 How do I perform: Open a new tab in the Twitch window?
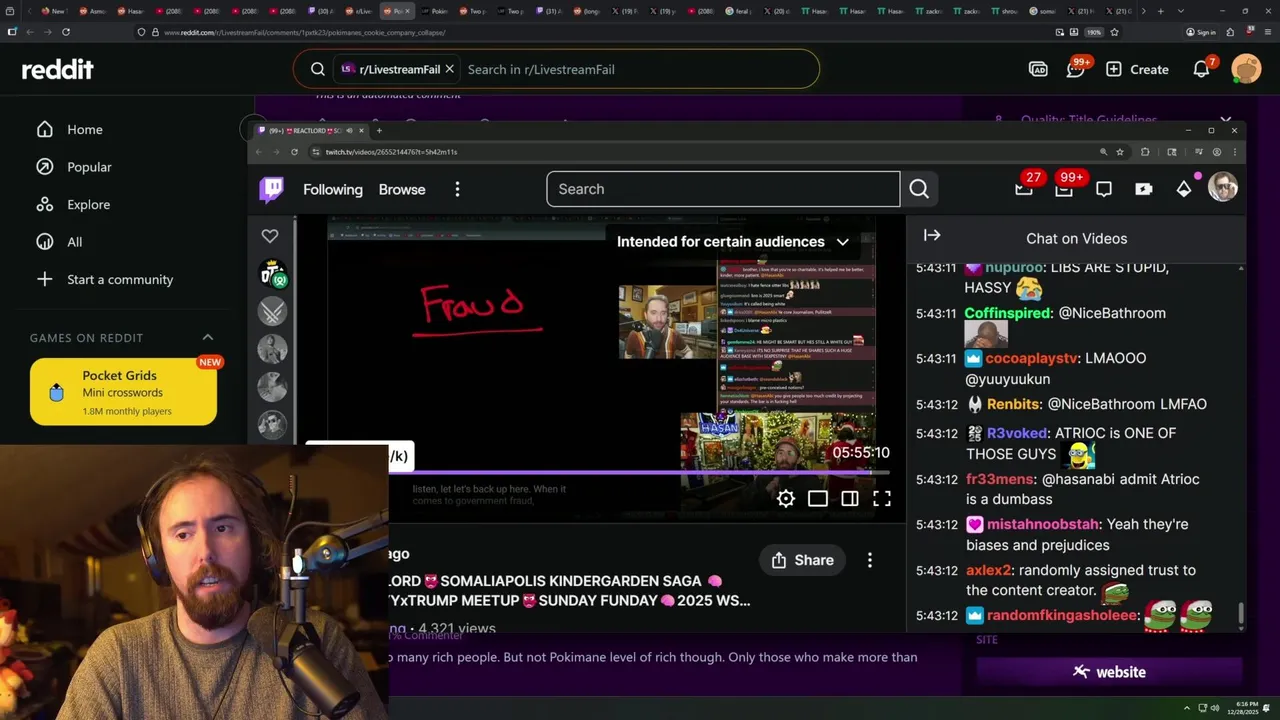click(x=379, y=130)
